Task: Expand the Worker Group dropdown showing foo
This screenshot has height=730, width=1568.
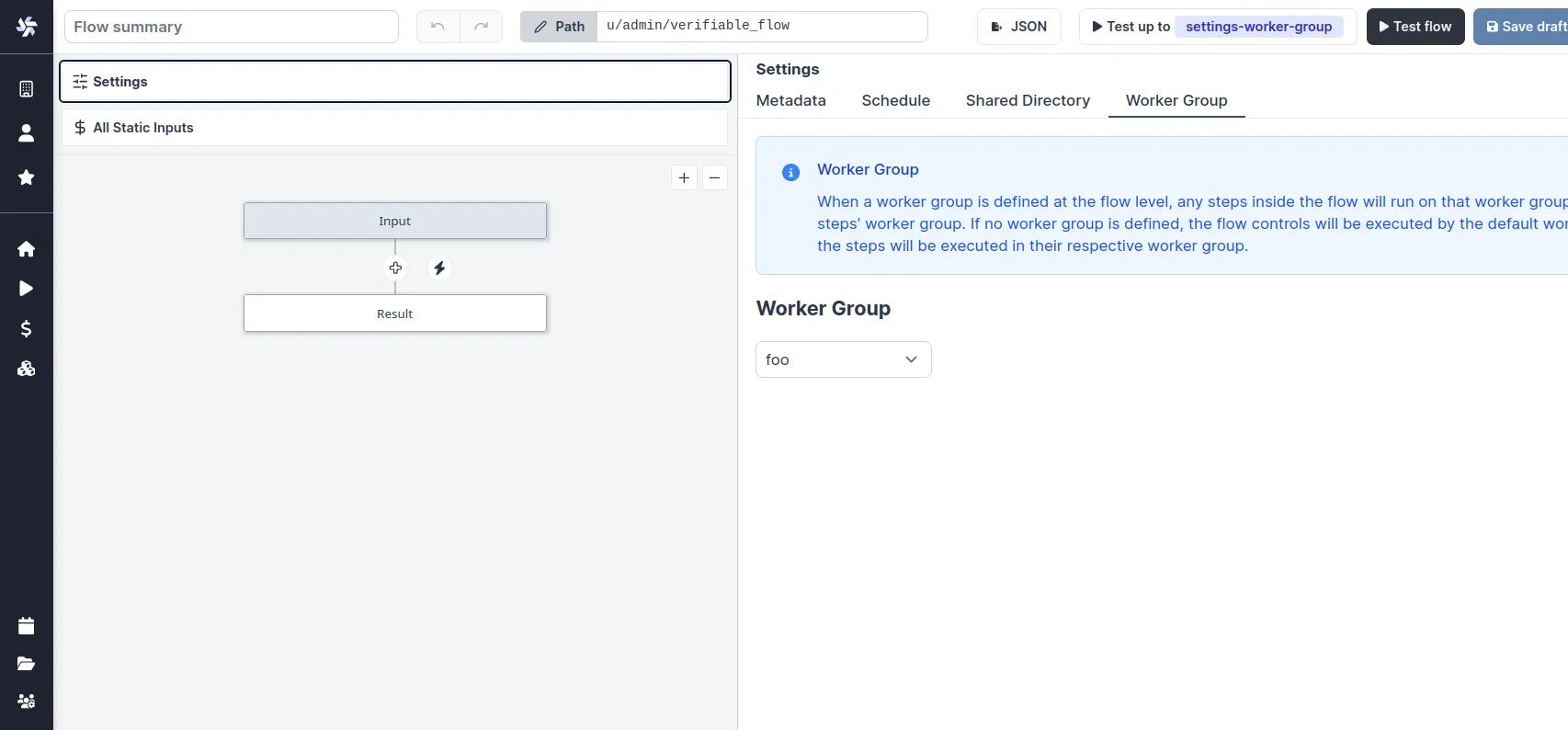Action: coord(843,359)
